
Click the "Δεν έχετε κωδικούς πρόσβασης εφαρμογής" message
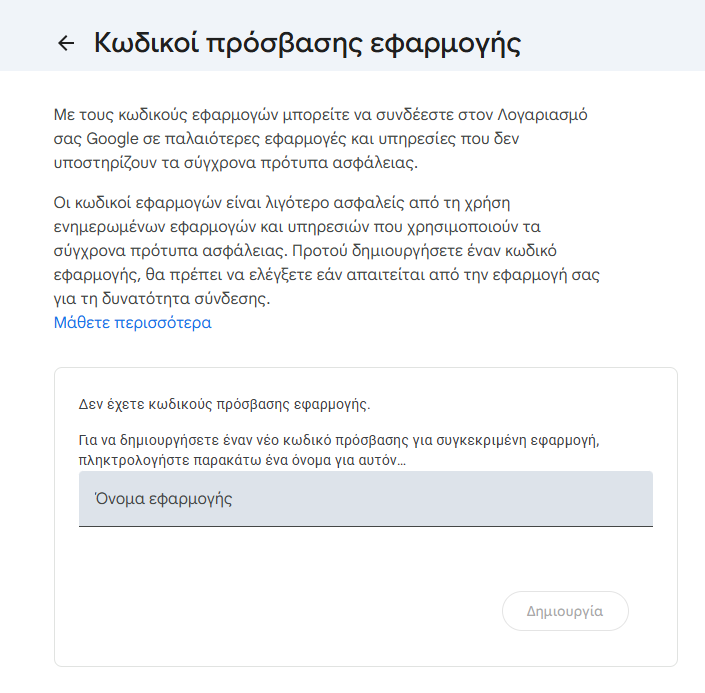(224, 405)
